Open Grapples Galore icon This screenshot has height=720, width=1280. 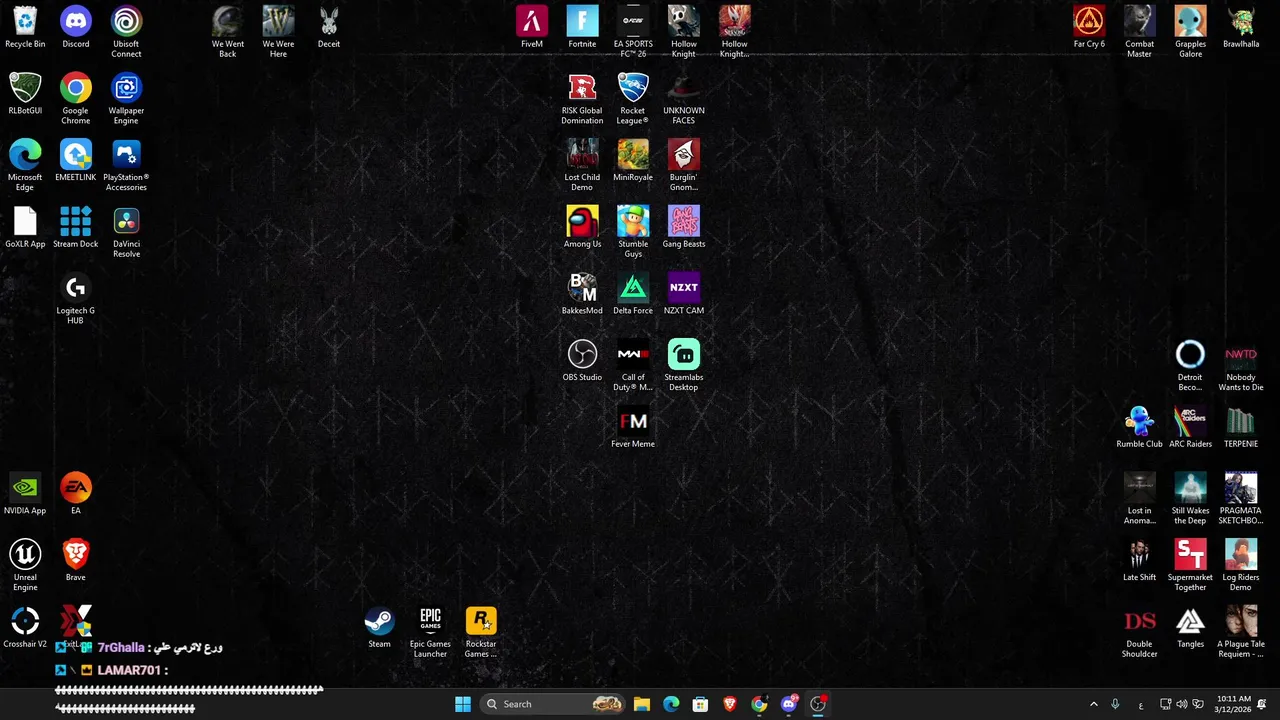[1190, 32]
